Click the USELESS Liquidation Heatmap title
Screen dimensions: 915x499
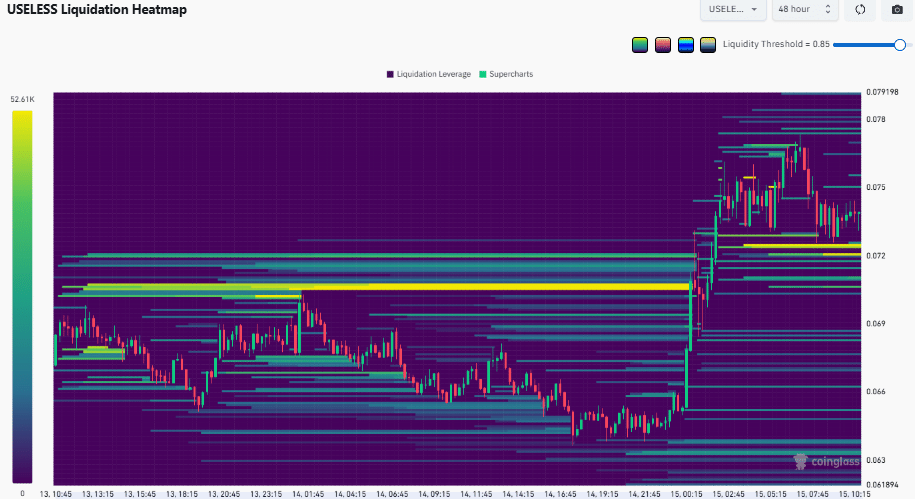point(97,9)
